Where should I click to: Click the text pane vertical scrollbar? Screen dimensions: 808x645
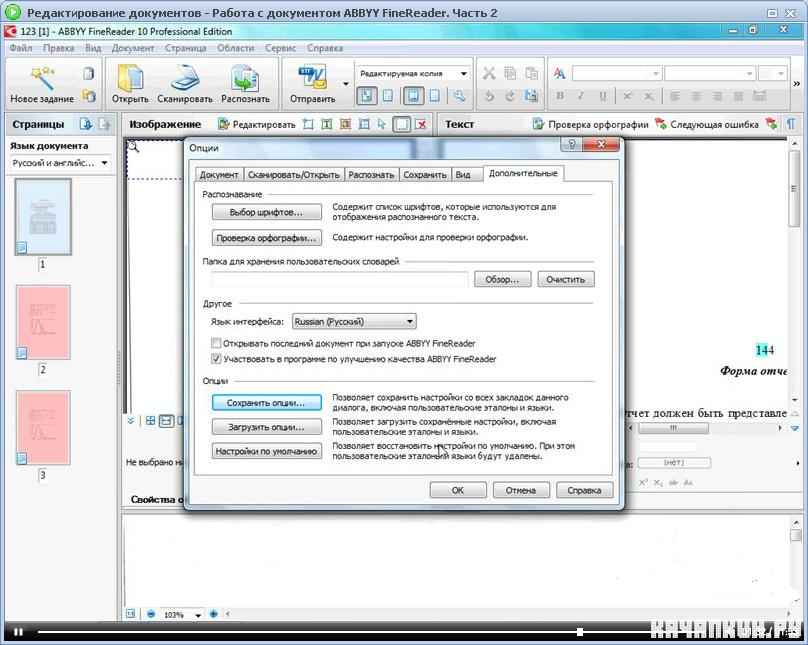pos(795,191)
